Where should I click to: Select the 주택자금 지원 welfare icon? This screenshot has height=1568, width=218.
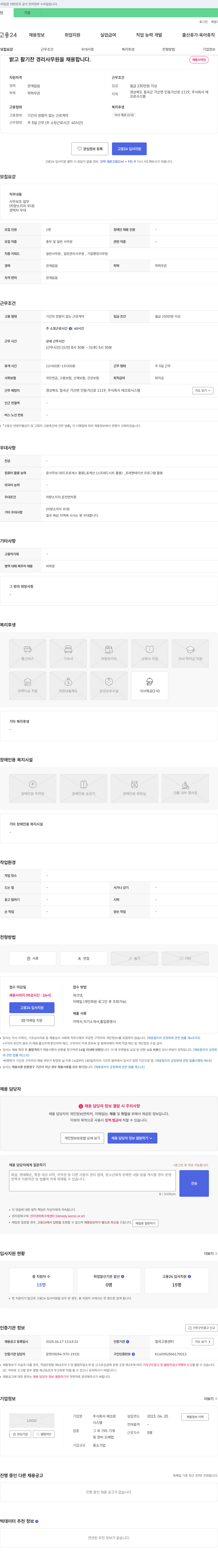(27, 686)
